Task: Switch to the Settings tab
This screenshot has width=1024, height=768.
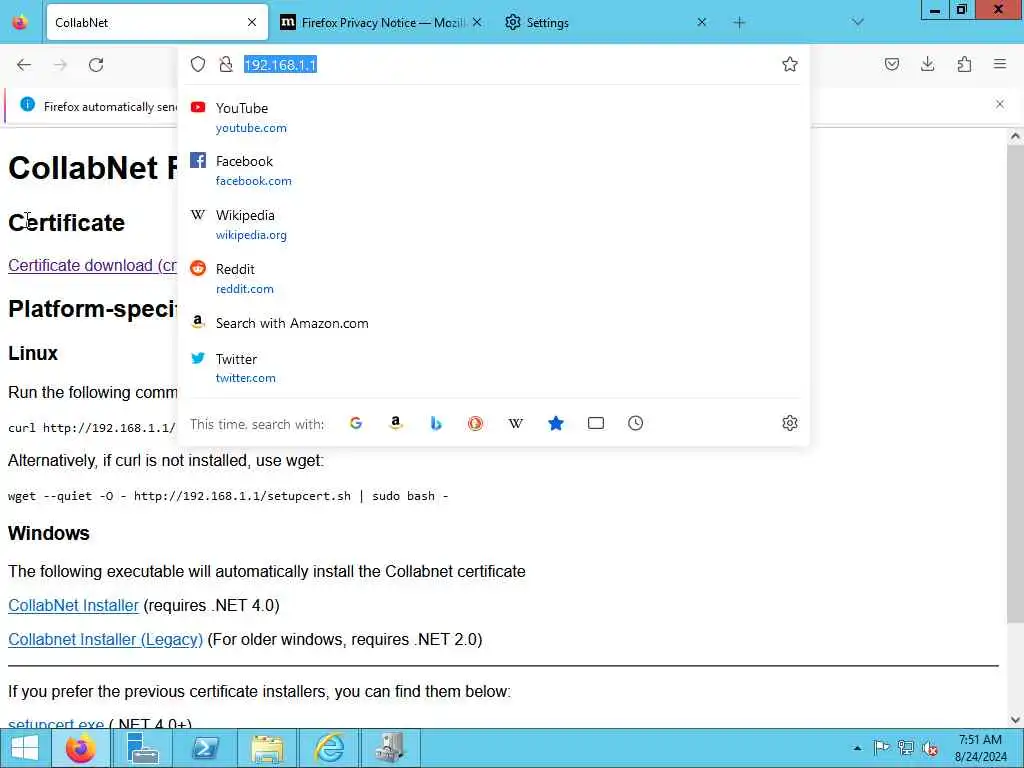Action: (605, 22)
